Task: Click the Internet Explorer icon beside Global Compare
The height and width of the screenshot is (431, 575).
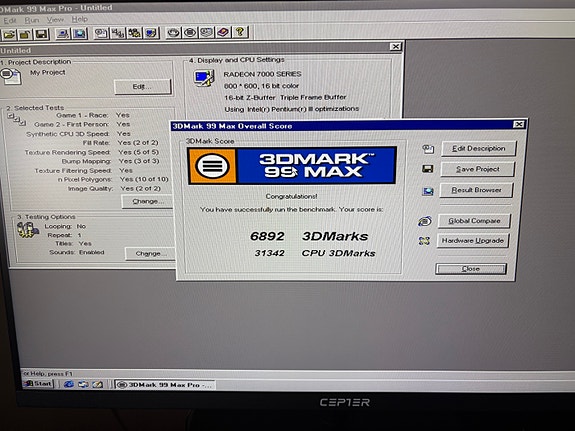Action: point(425,221)
